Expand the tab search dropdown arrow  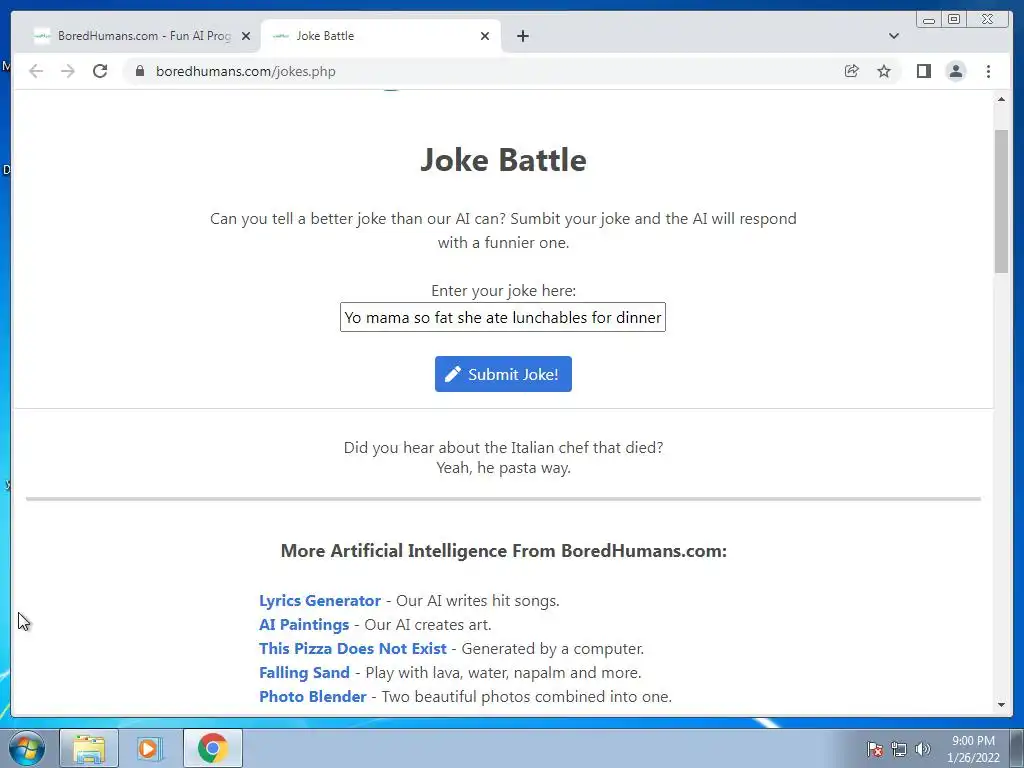pyautogui.click(x=894, y=36)
